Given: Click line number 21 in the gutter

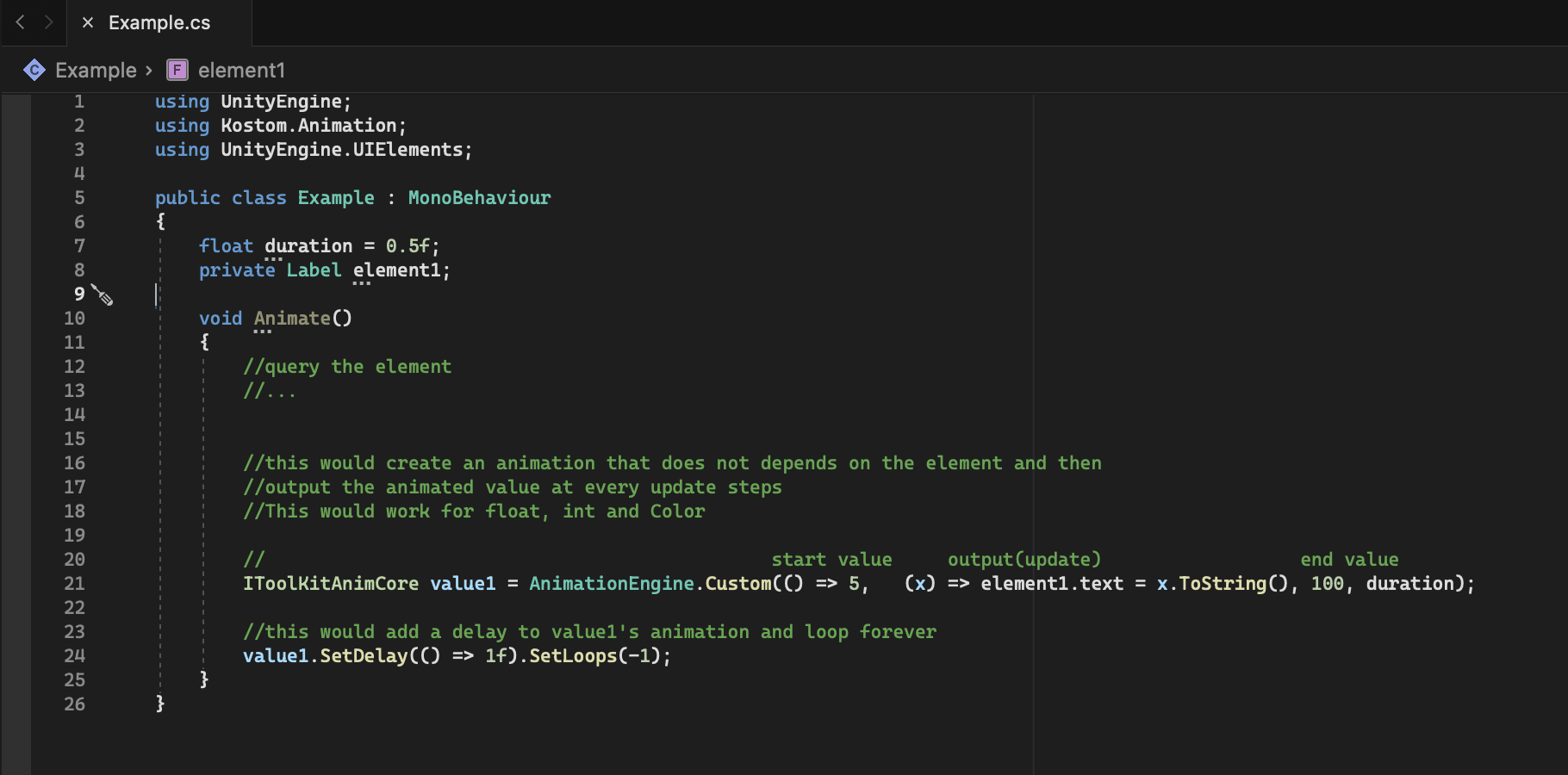Looking at the screenshot, I should tap(75, 584).
